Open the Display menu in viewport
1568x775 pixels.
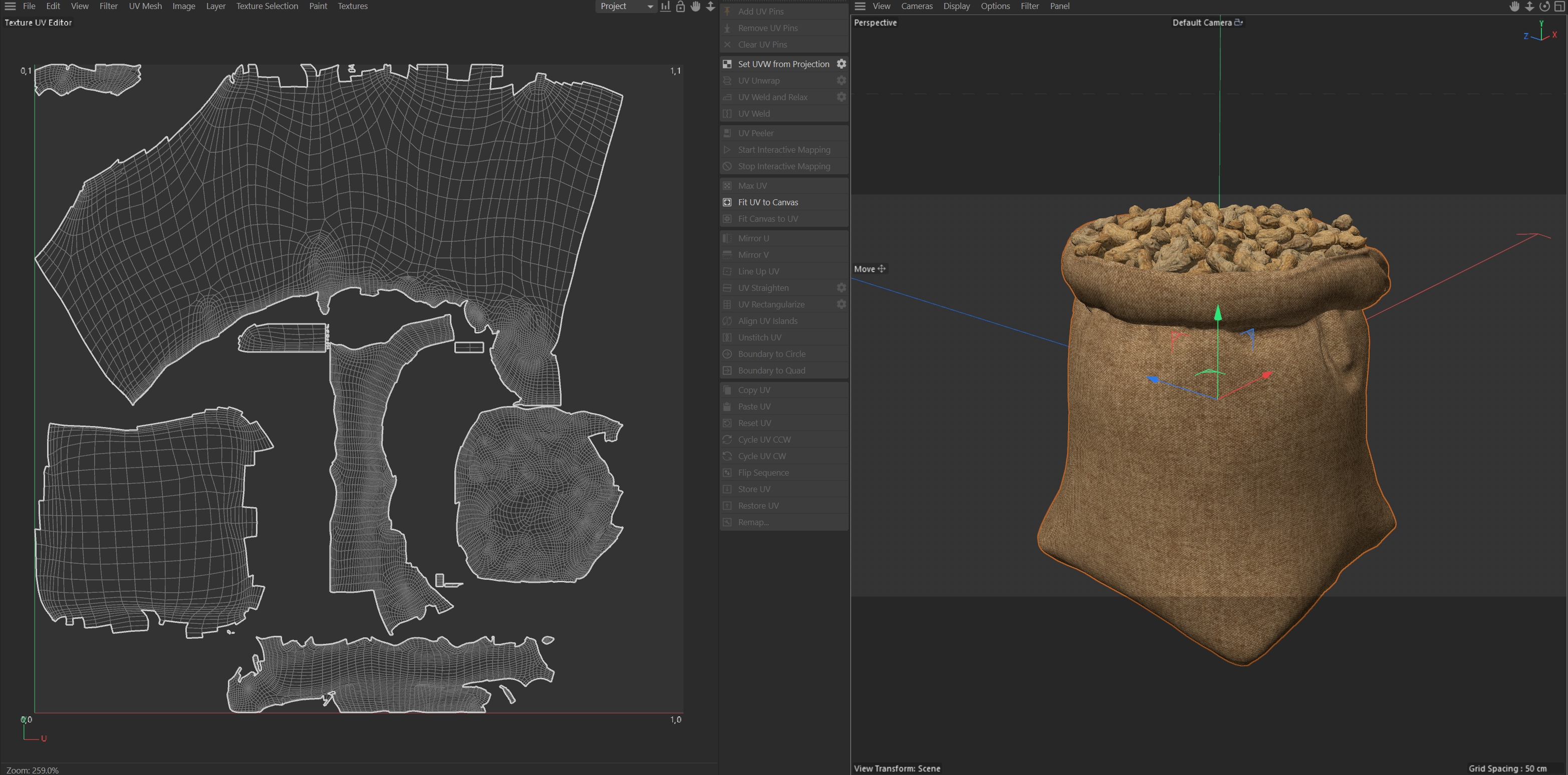956,6
